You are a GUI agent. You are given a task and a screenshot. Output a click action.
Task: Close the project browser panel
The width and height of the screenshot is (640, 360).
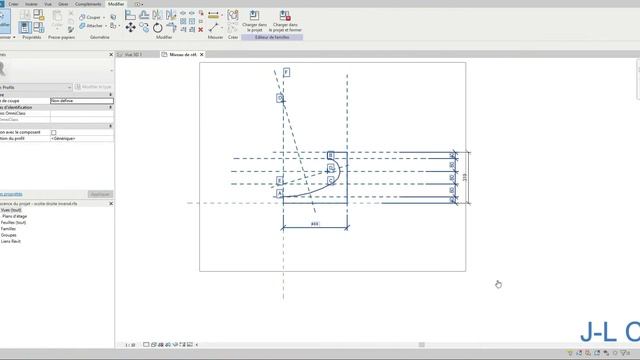(x=111, y=203)
